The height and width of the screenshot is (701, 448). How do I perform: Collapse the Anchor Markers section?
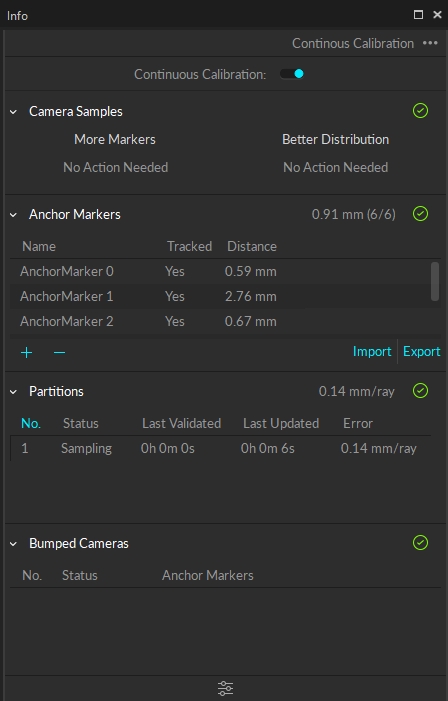click(13, 215)
